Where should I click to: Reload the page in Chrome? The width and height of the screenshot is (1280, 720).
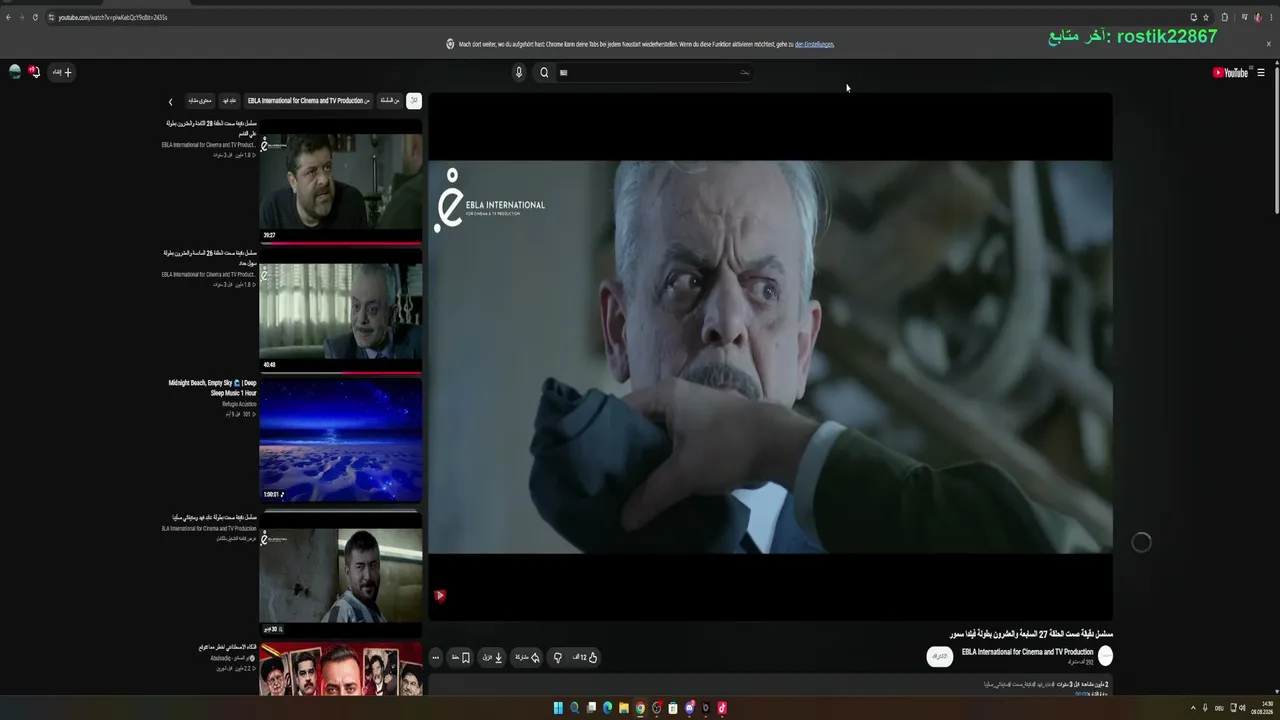tap(35, 17)
